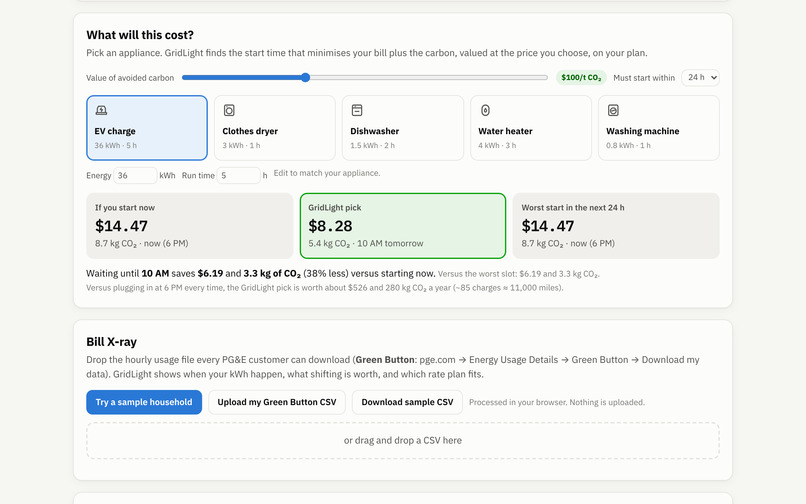Image resolution: width=806 pixels, height=504 pixels.
Task: Click the If you start now card
Action: click(190, 226)
